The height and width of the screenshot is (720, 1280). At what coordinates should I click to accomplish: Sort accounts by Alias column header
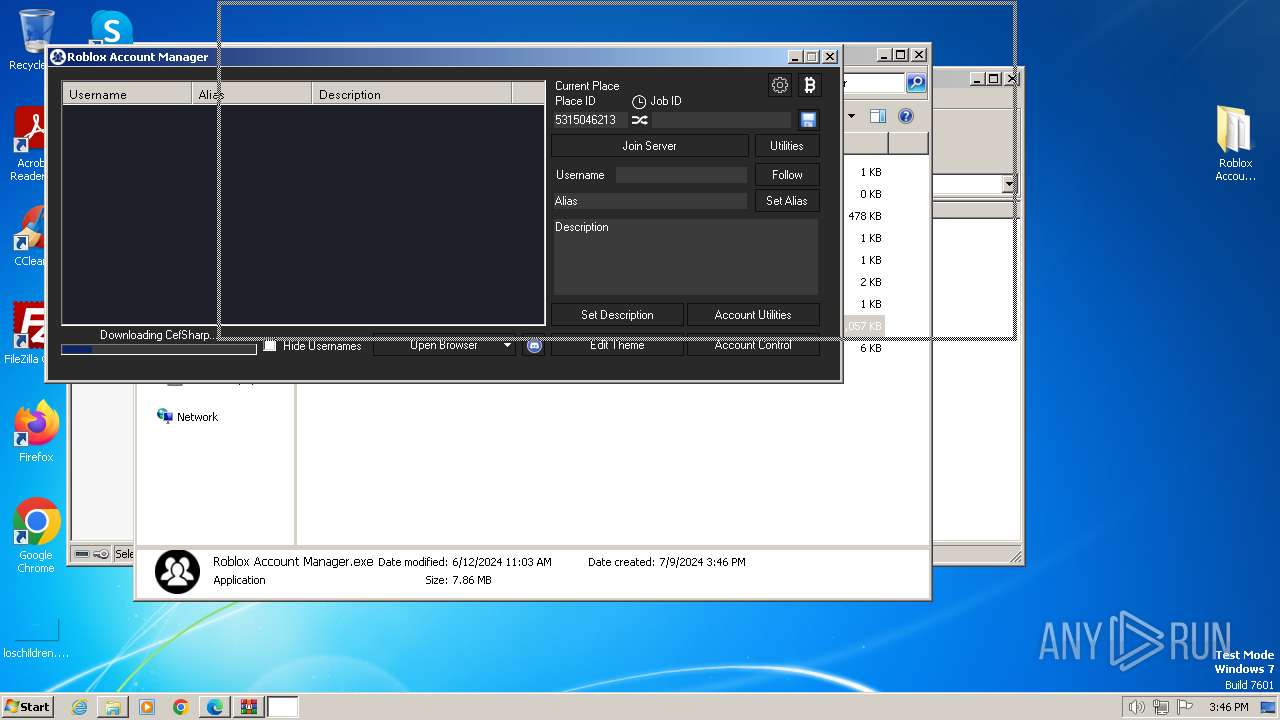(x=252, y=94)
